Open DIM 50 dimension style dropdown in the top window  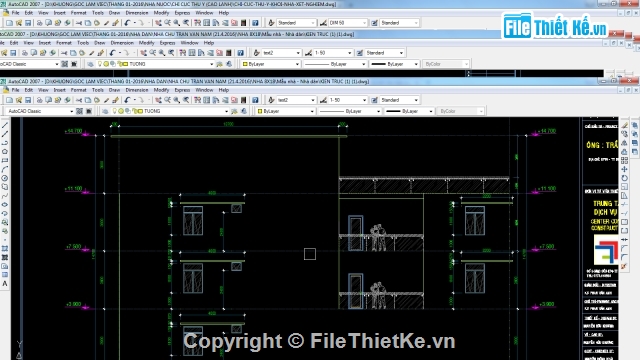tap(364, 23)
